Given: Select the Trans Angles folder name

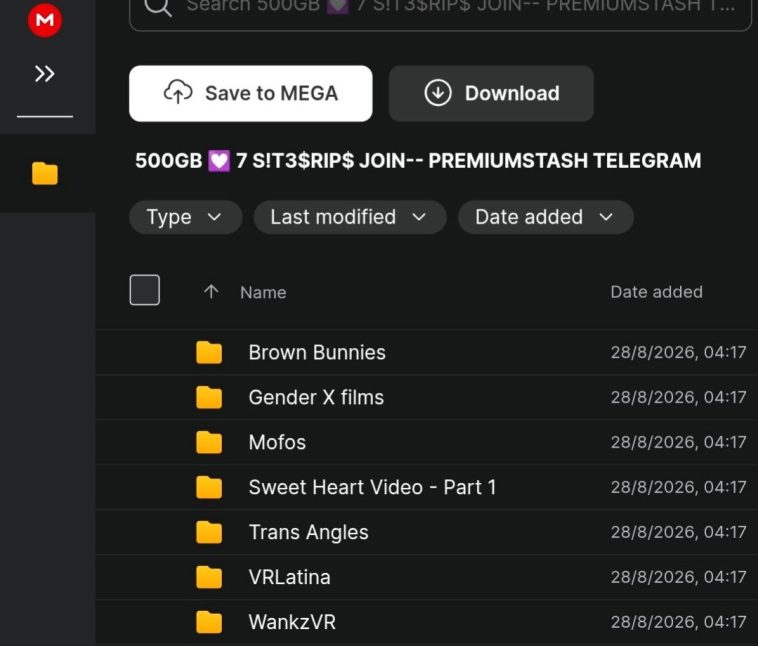Looking at the screenshot, I should (x=308, y=532).
